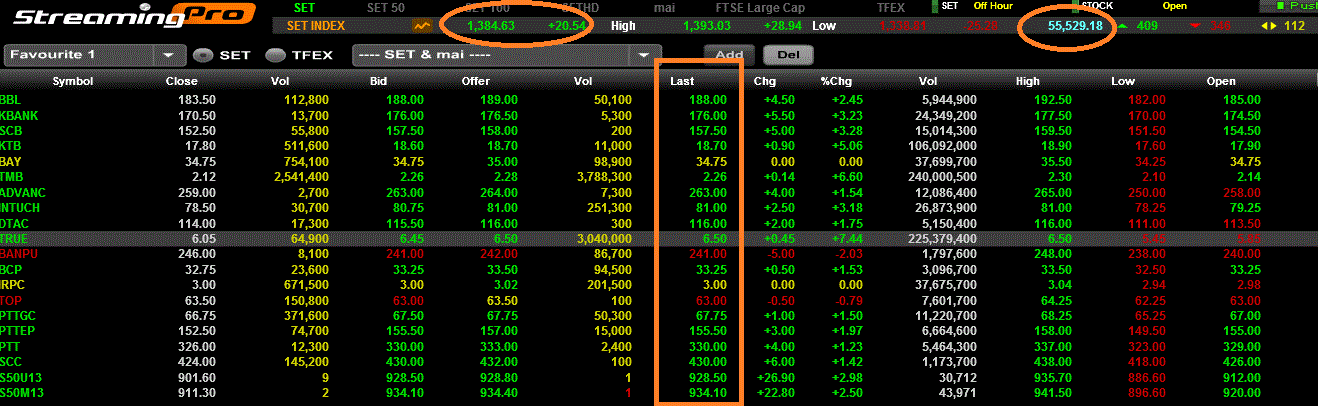Switch to the SET 50 tab

(385, 7)
